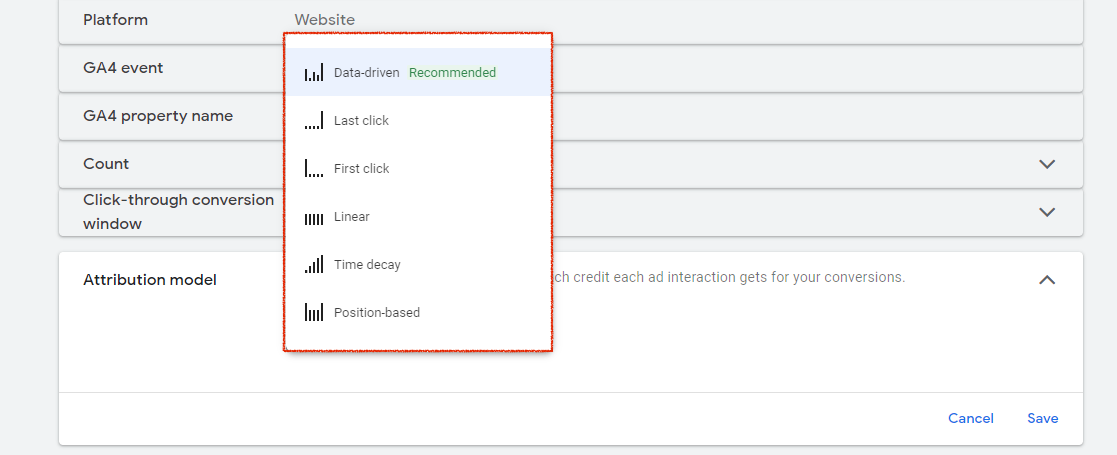Screen dimensions: 1117x455
Task: Click the Time decay model icon
Action: pos(313,265)
